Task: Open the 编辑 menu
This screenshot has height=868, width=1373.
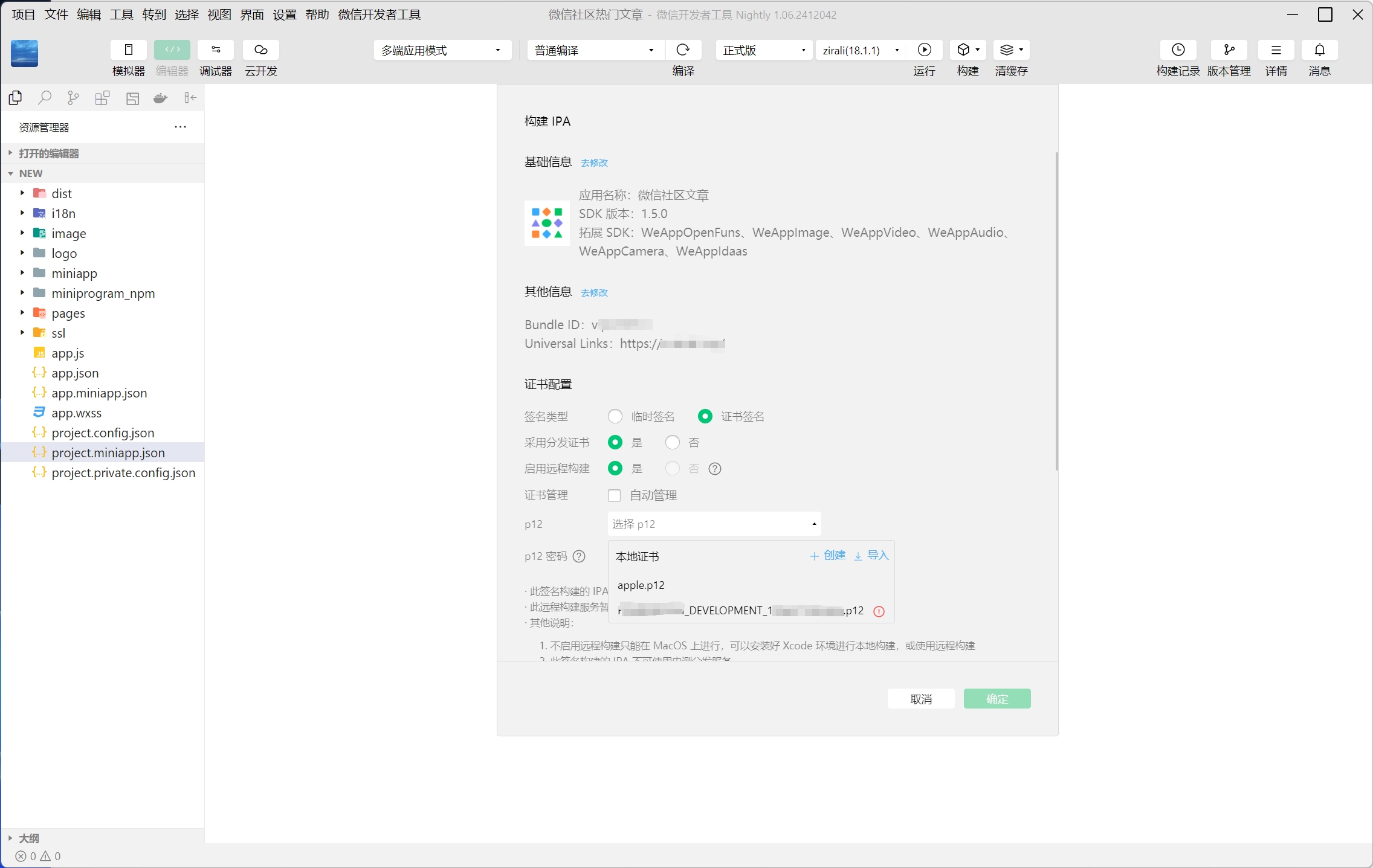Action: click(x=88, y=14)
